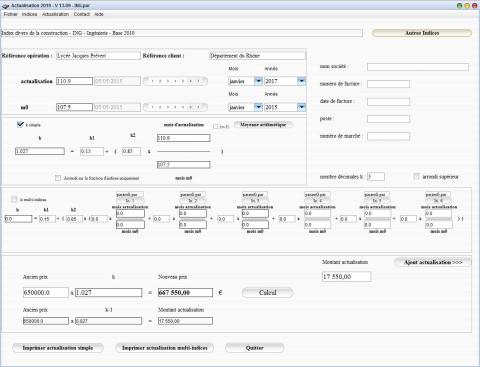Click the application icon in the title bar
This screenshot has width=480, height=367.
click(5, 6)
